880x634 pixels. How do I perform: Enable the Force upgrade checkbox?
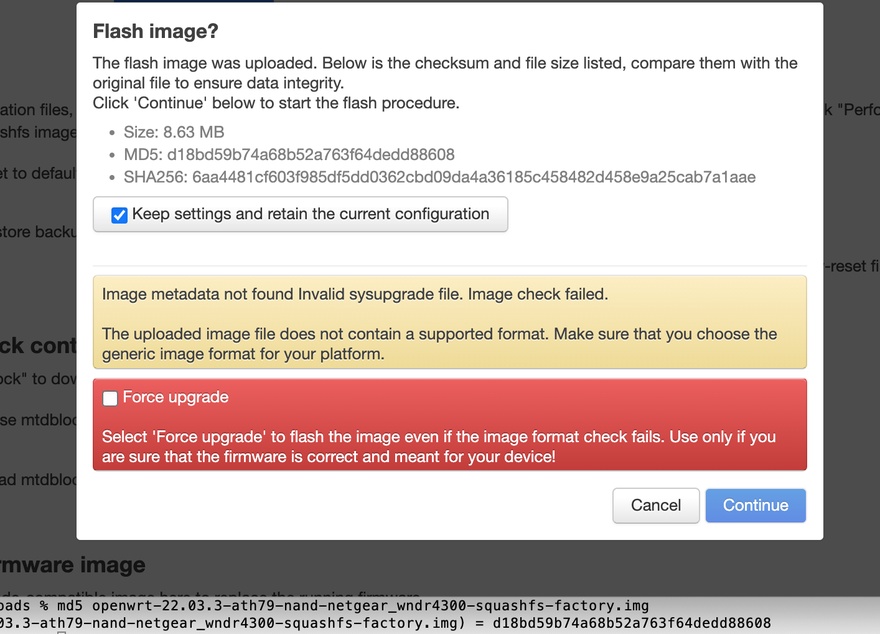(110, 398)
